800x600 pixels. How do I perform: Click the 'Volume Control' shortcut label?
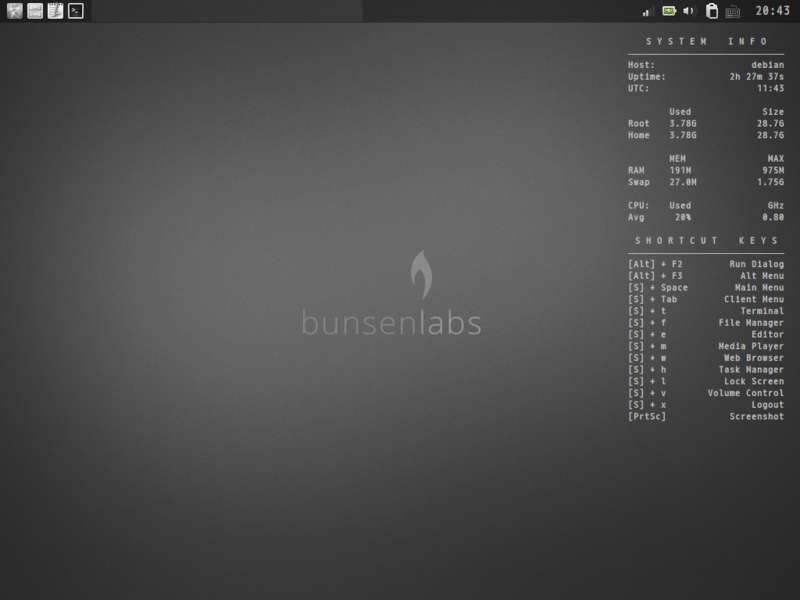click(x=745, y=393)
